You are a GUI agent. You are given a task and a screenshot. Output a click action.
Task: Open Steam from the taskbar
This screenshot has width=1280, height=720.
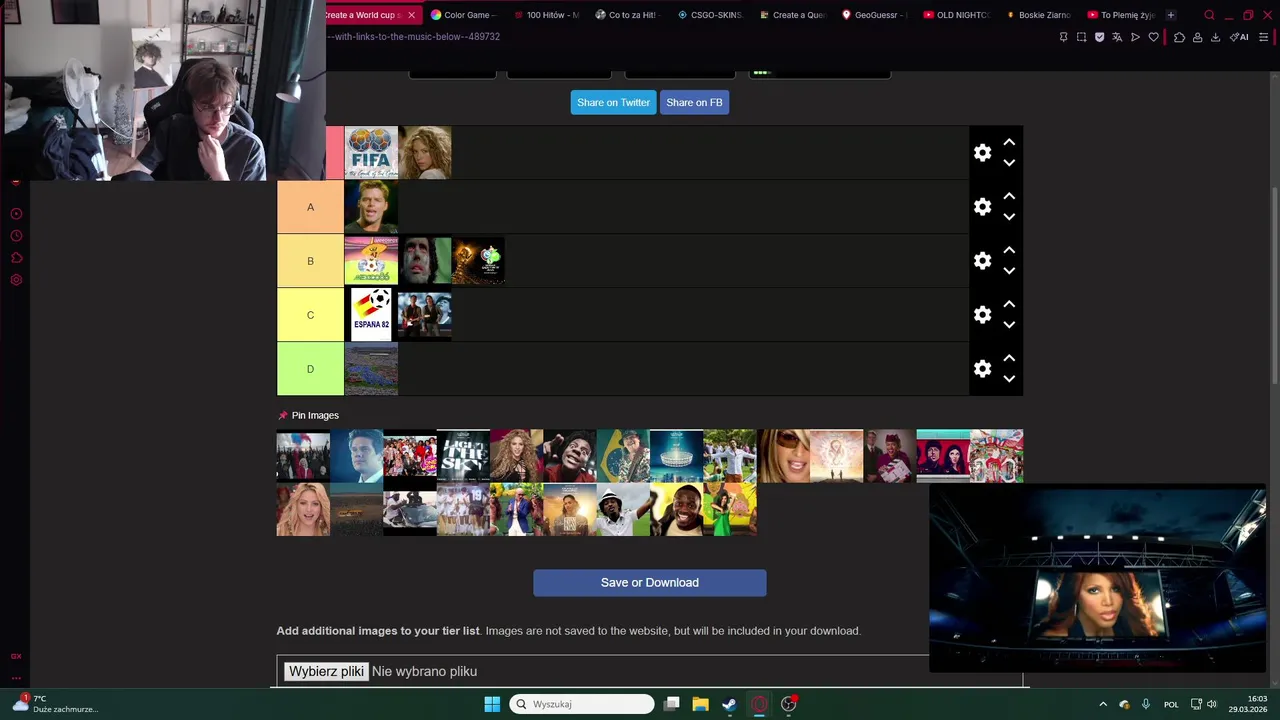[x=729, y=704]
